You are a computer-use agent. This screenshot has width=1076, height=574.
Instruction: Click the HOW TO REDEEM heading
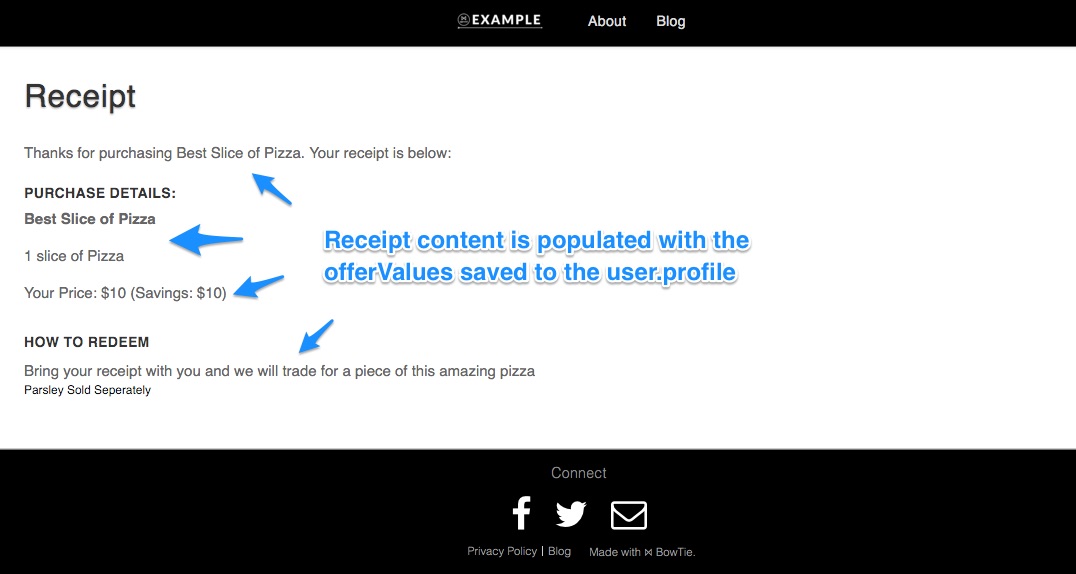point(86,342)
